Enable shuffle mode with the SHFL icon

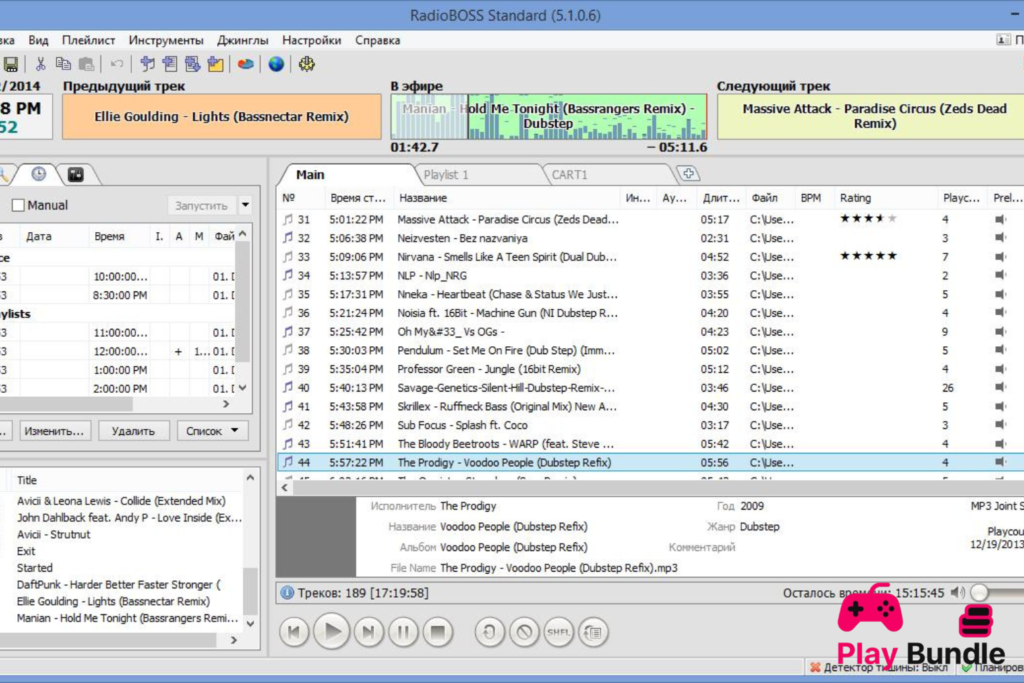[559, 632]
